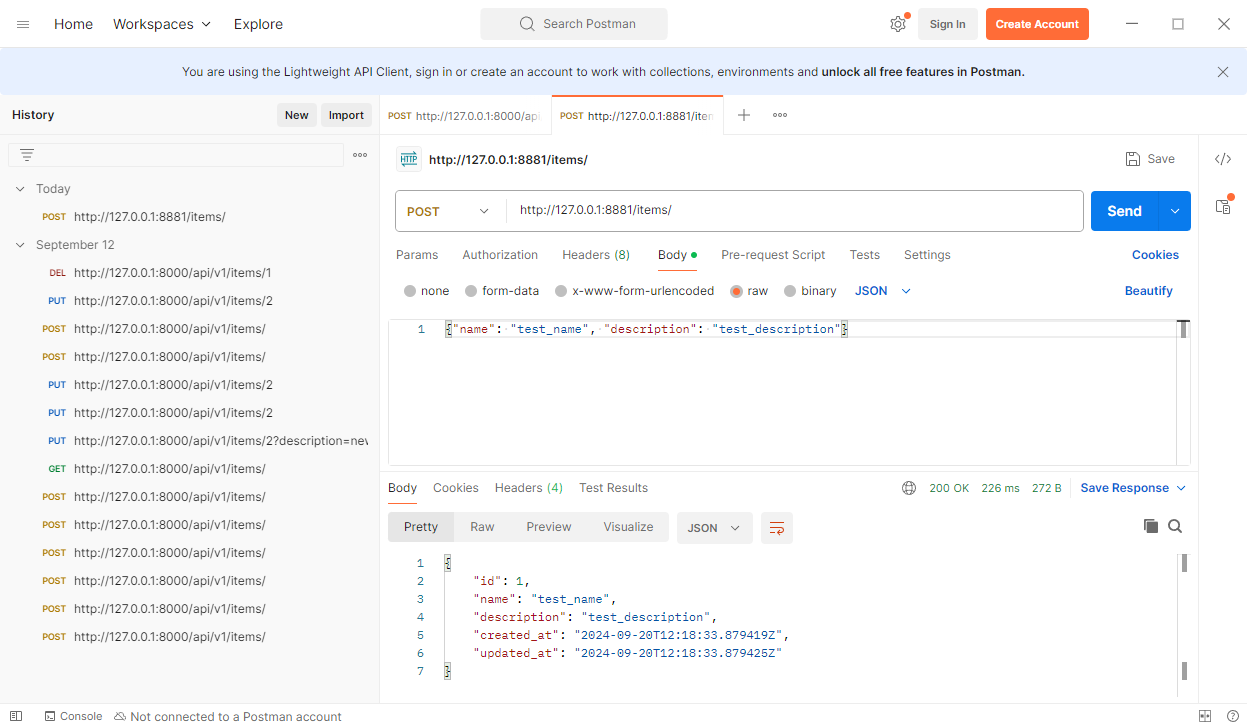1247x728 pixels.
Task: Open a new request tab with plus
Action: 744,115
